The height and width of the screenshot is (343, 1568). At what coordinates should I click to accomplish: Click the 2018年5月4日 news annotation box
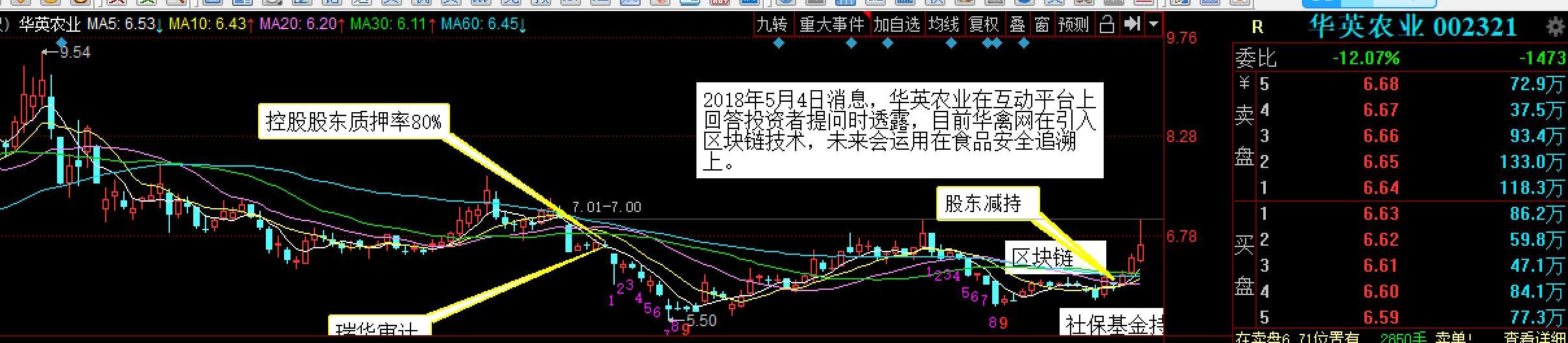(x=900, y=130)
